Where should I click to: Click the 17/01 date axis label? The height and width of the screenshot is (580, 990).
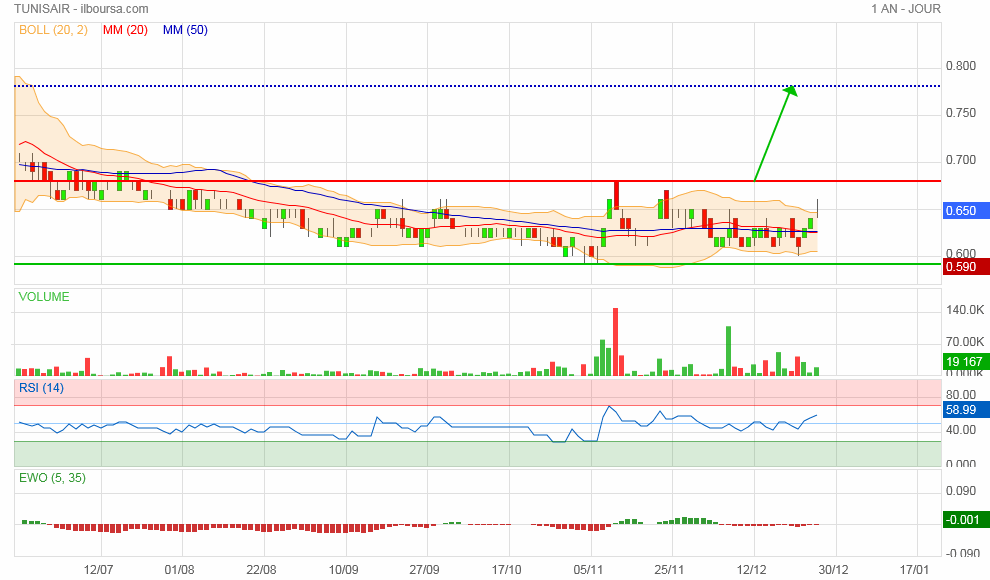914,569
